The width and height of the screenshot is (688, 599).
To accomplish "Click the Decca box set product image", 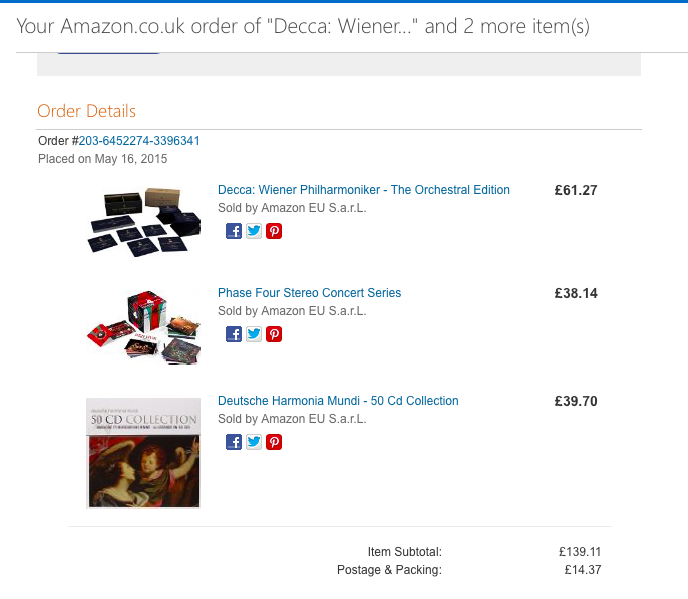I will (x=143, y=222).
